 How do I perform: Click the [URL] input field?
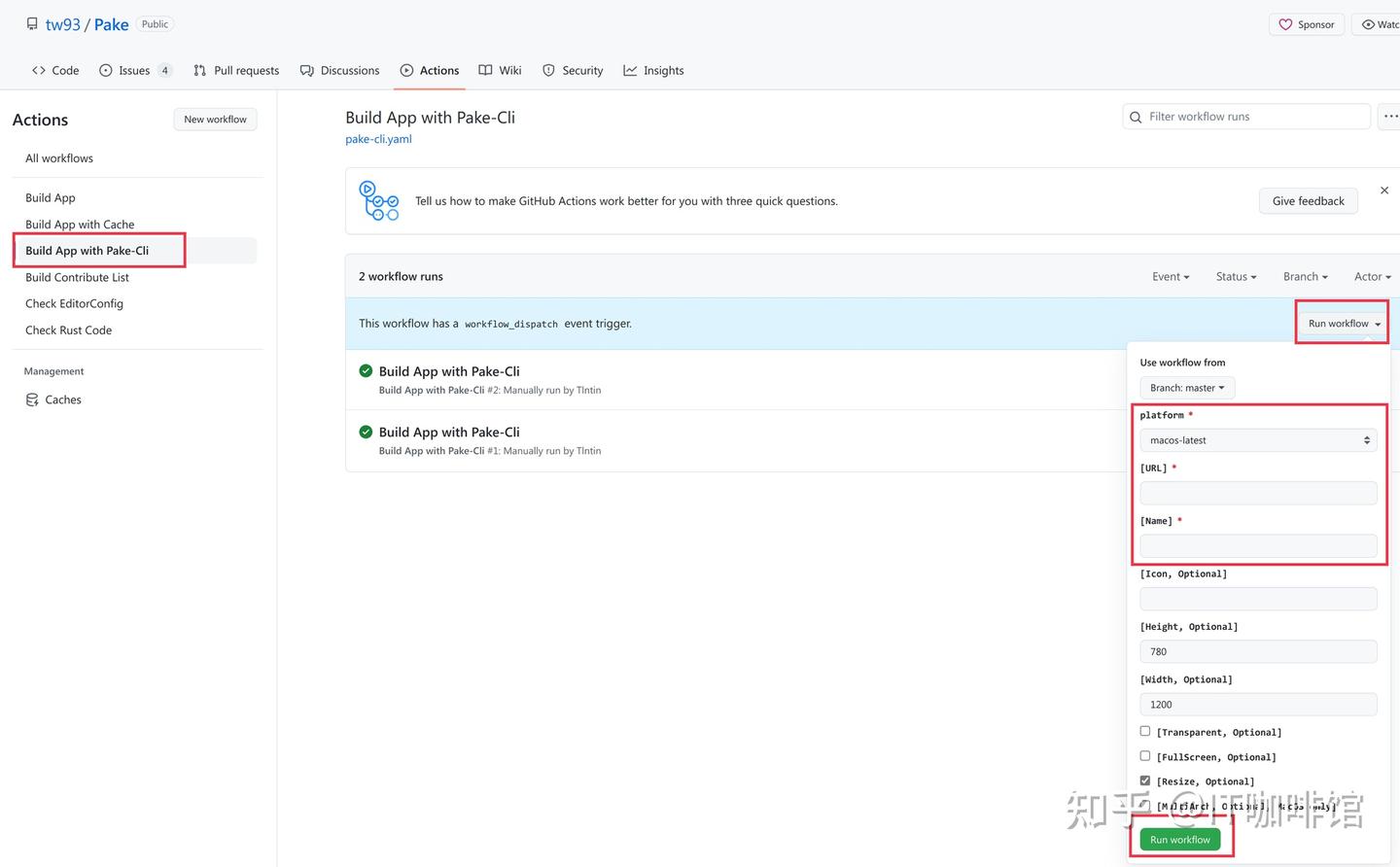click(1258, 493)
